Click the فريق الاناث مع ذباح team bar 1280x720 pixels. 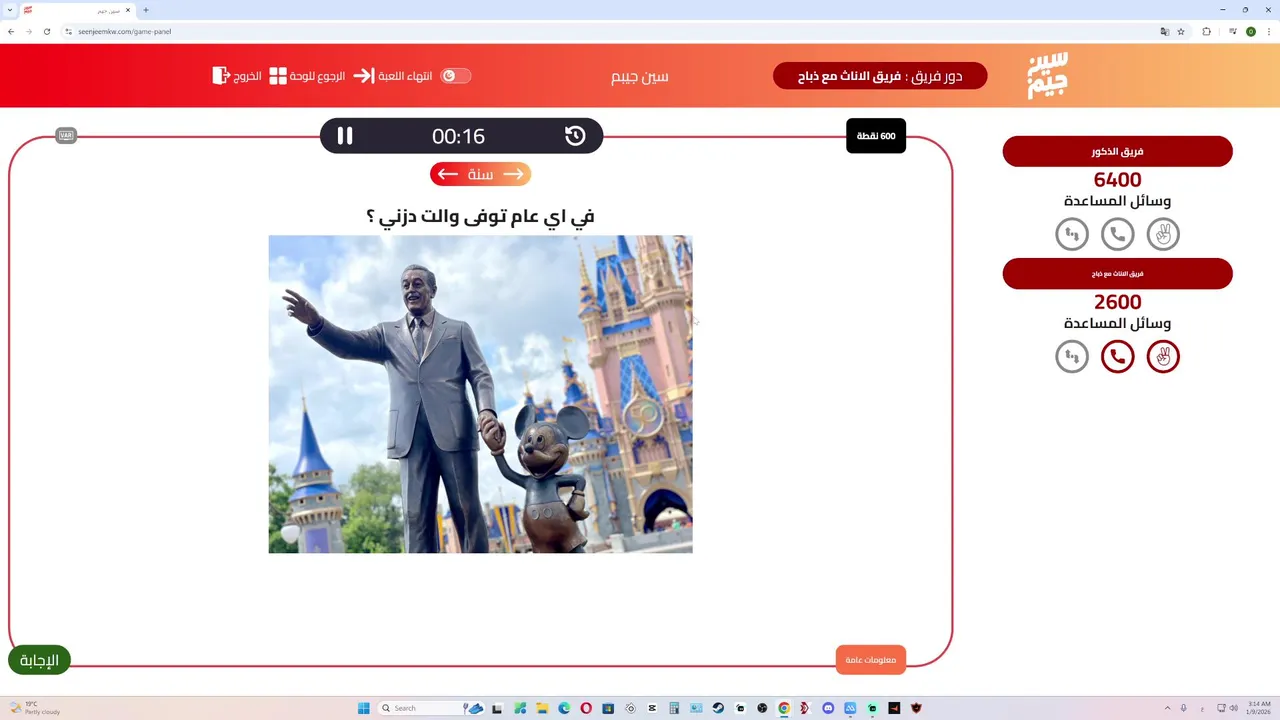(x=1118, y=273)
